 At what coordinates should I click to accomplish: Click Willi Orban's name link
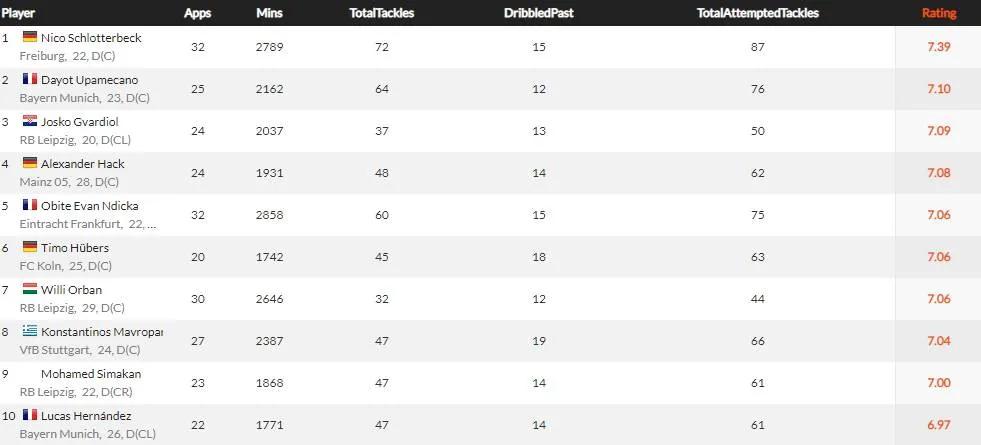click(71, 290)
